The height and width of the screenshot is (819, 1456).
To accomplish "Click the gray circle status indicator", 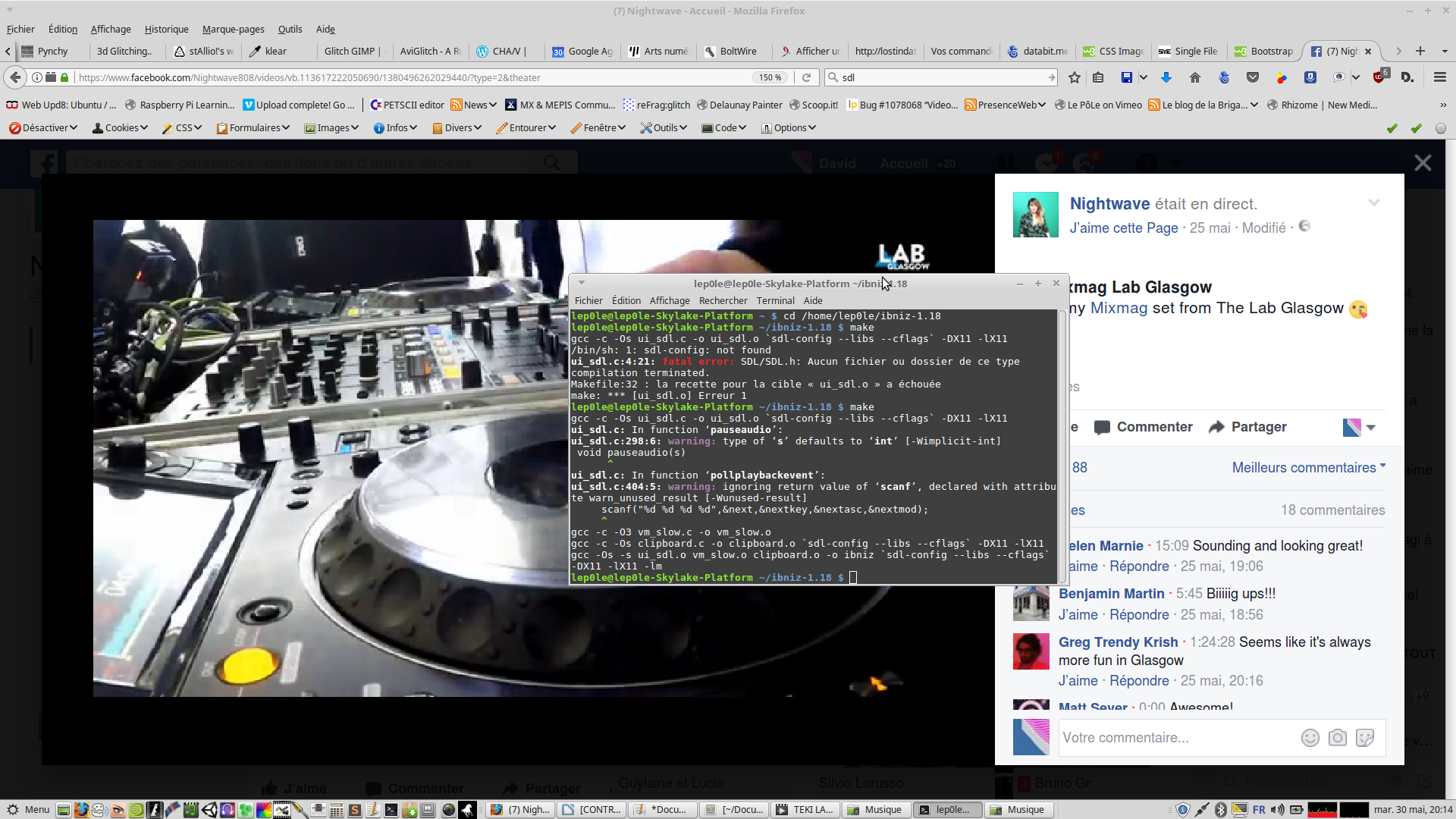I will tap(1440, 128).
